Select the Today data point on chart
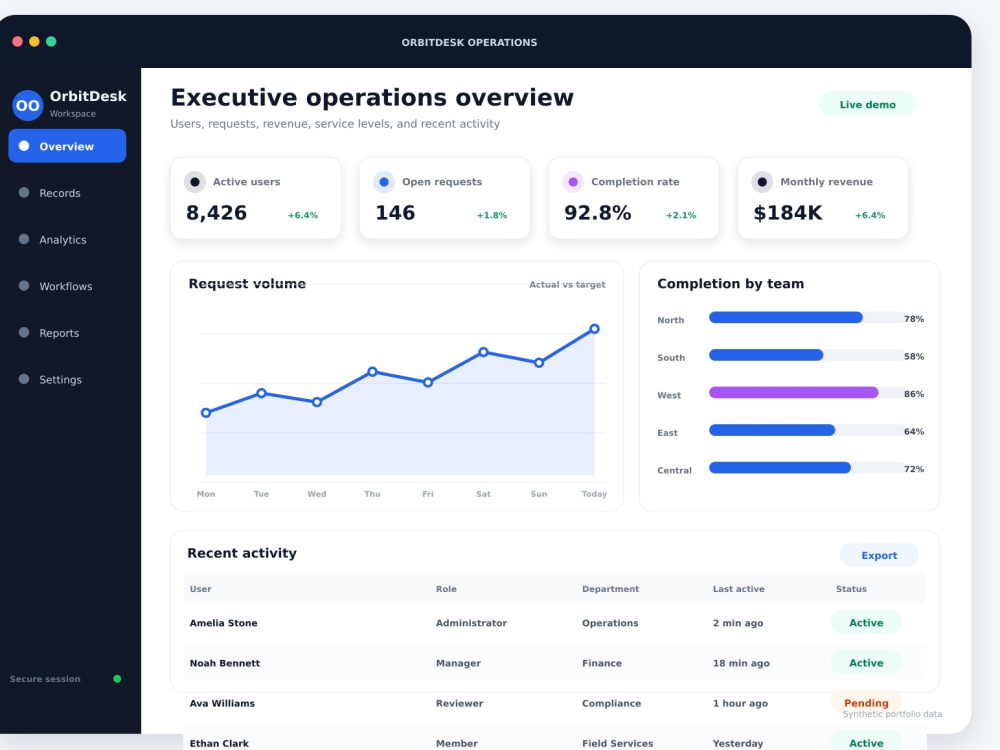The width and height of the screenshot is (1000, 750). coord(594,328)
